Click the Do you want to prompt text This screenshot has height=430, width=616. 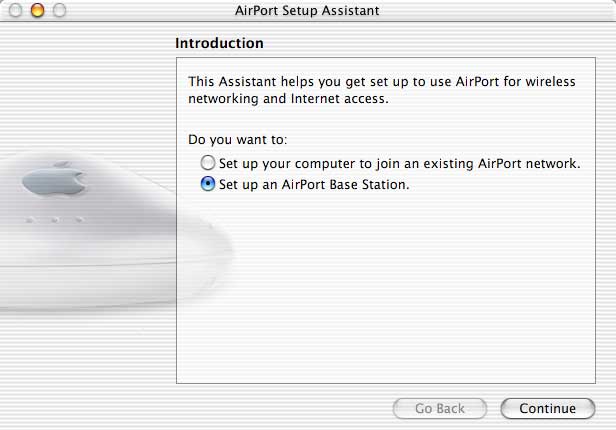[238, 140]
